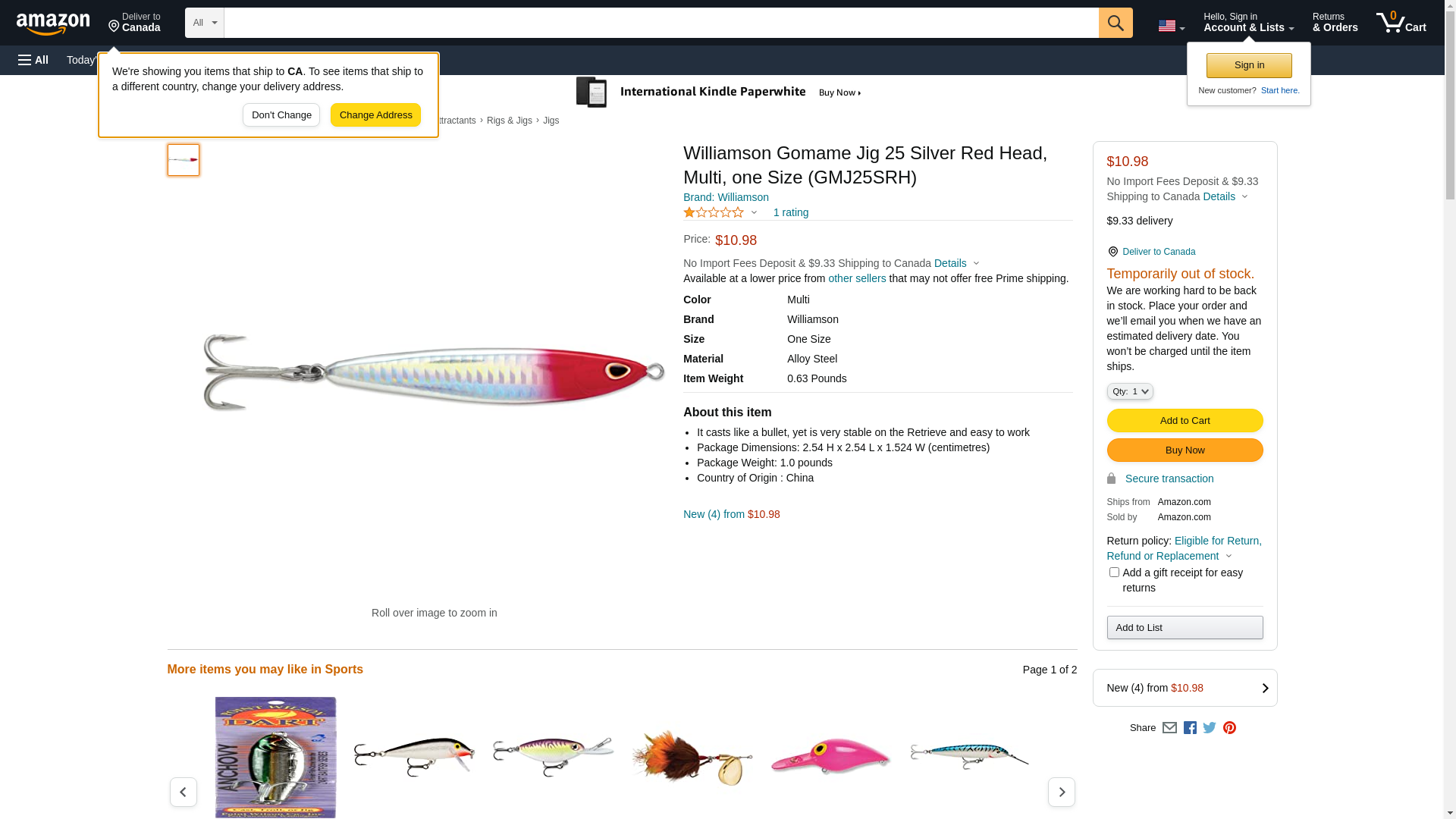Open the Returns & Orders menu
Screen dimensions: 1456x819
(x=1335, y=23)
